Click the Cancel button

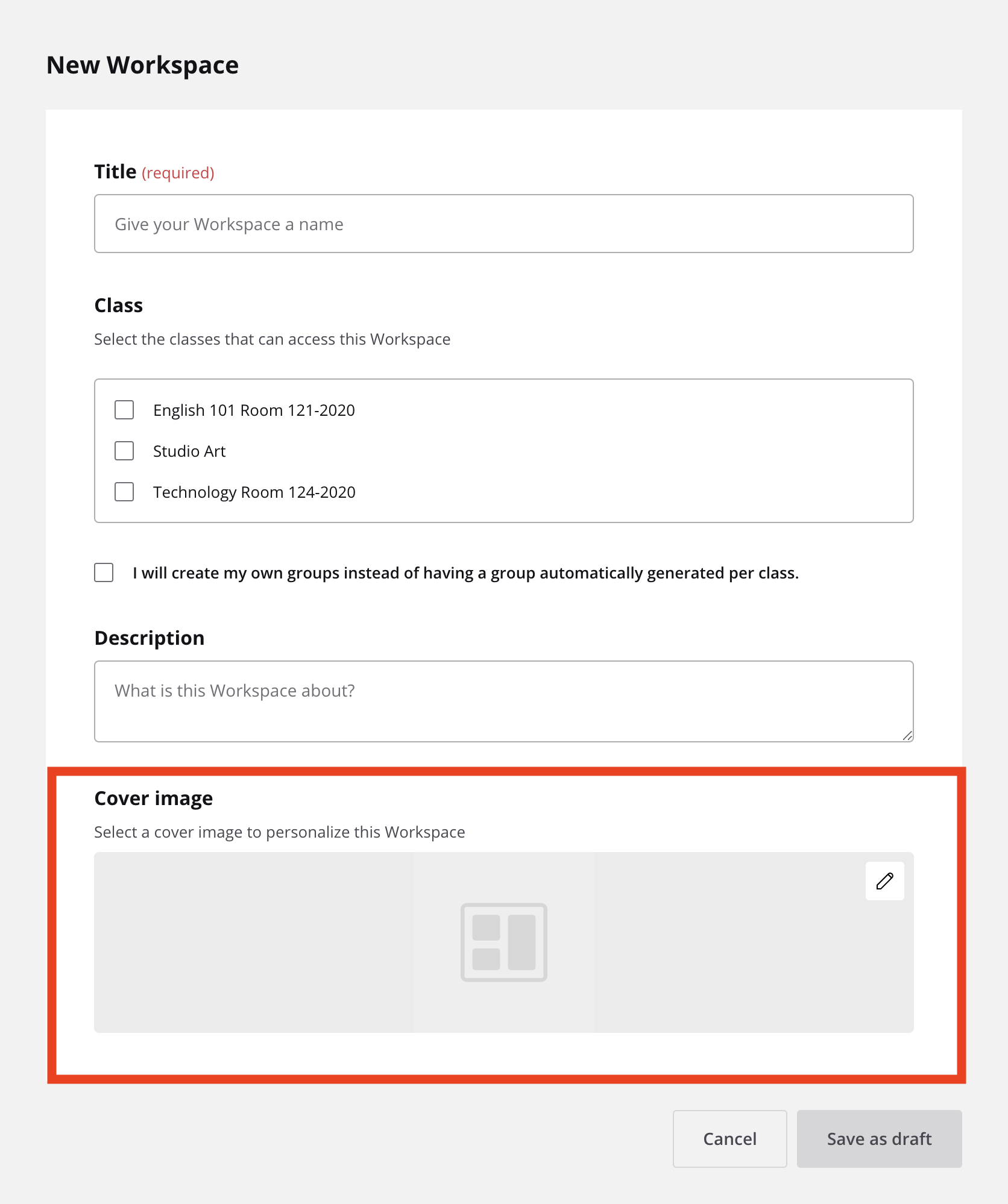730,1139
